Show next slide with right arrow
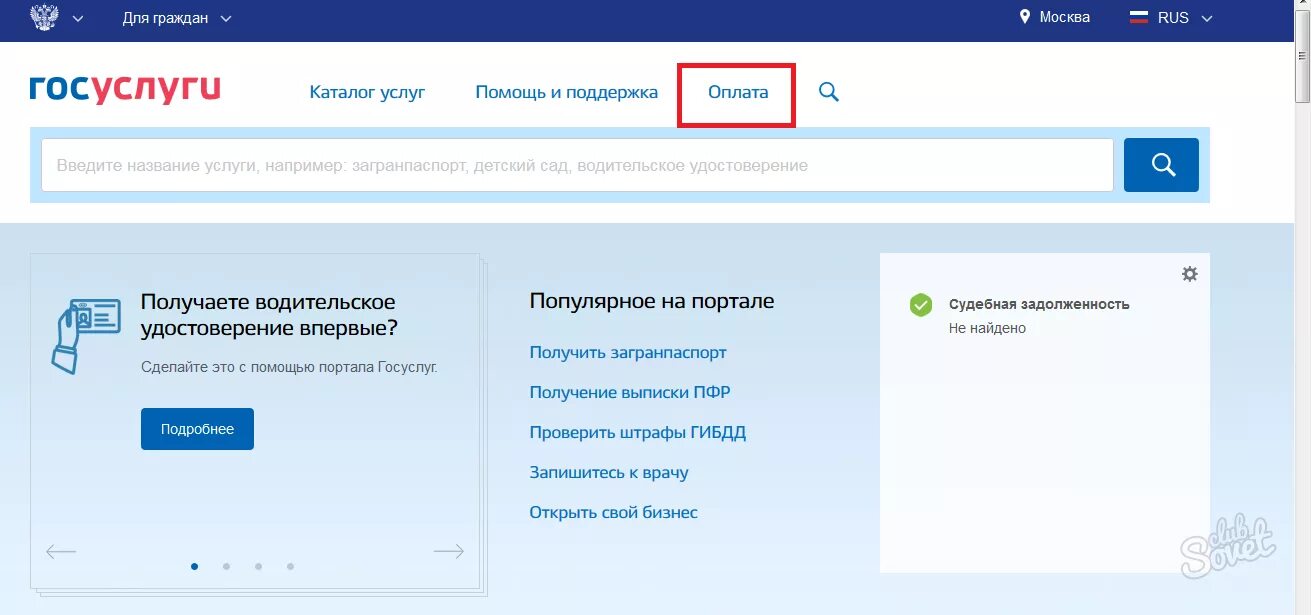This screenshot has width=1311, height=615. [448, 551]
